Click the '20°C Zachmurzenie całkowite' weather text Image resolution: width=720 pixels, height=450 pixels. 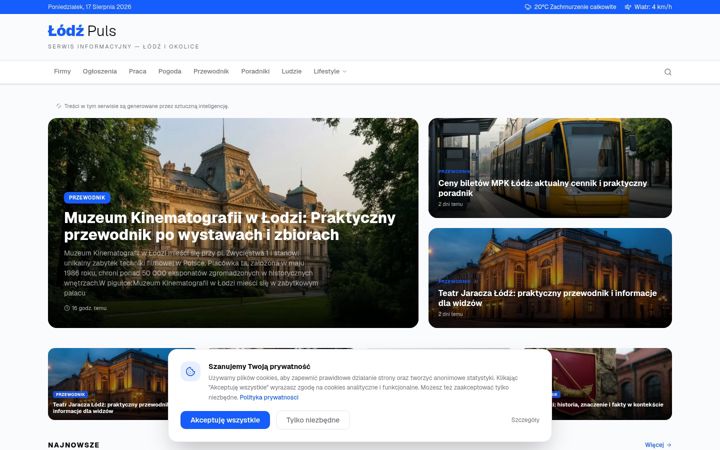point(575,7)
